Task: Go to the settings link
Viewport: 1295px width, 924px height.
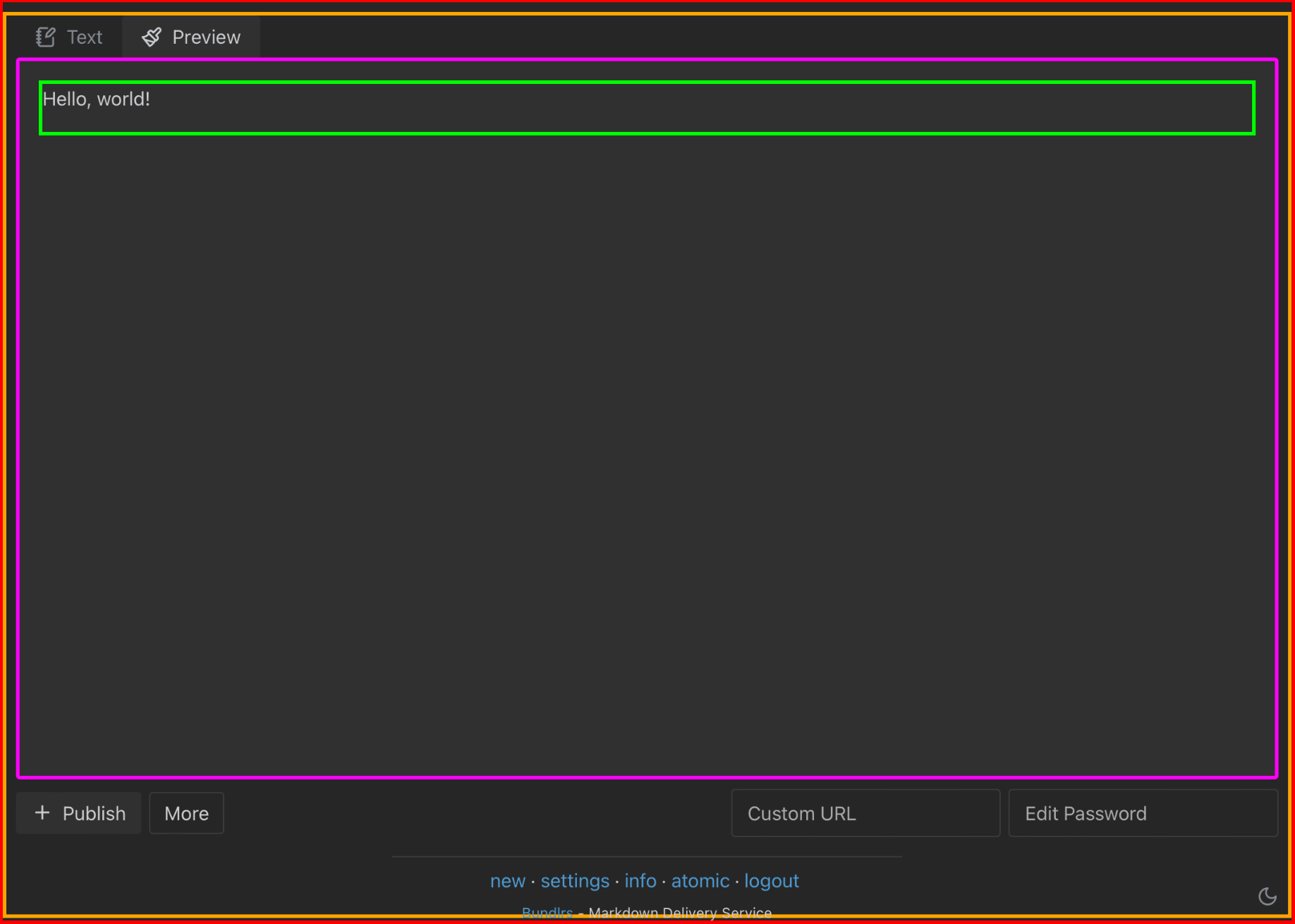Action: click(x=575, y=881)
